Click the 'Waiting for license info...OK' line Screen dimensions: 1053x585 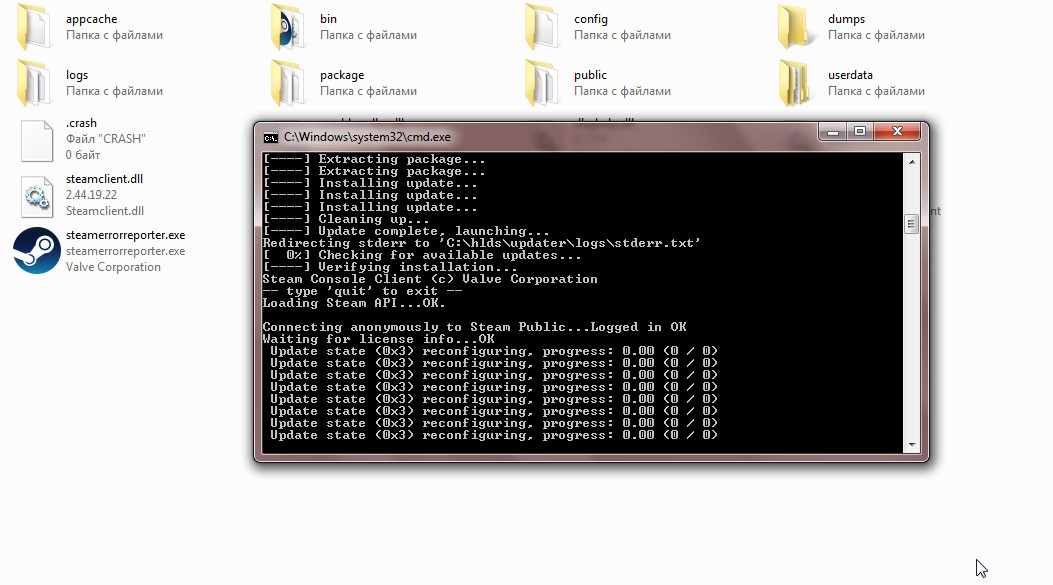click(x=378, y=339)
